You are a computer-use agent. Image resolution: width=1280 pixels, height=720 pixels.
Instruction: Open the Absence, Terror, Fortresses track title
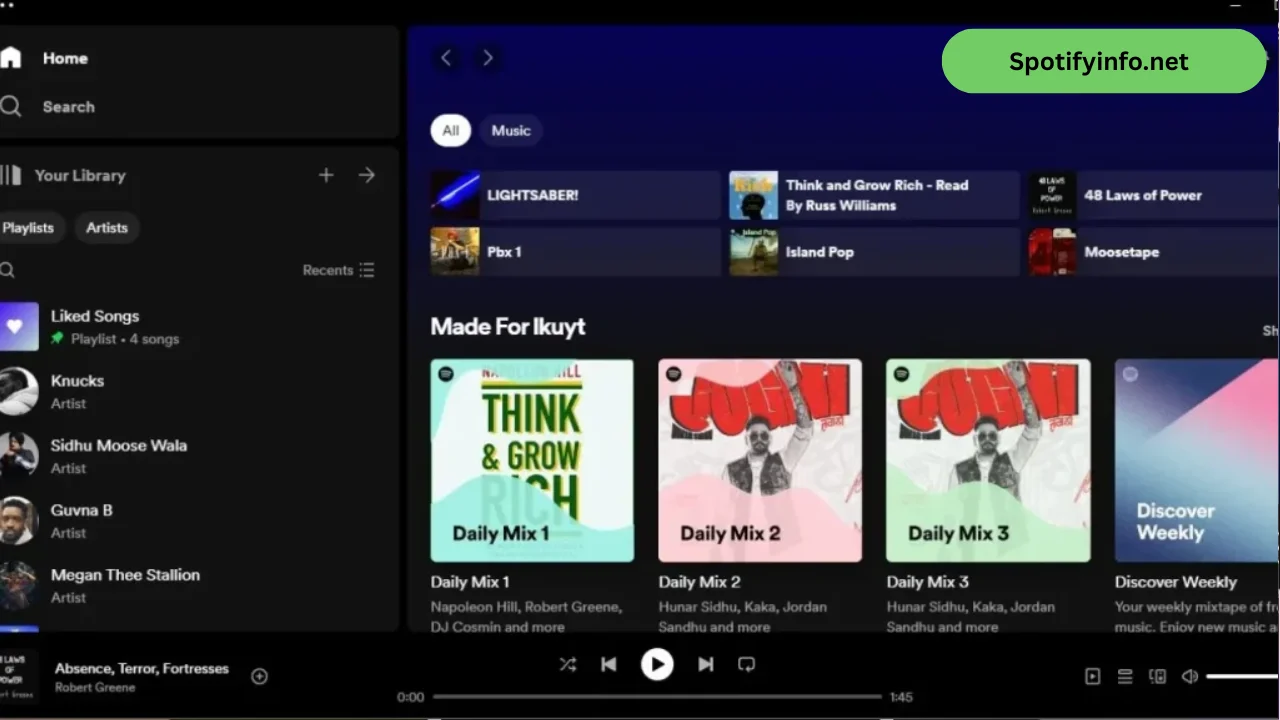click(141, 668)
